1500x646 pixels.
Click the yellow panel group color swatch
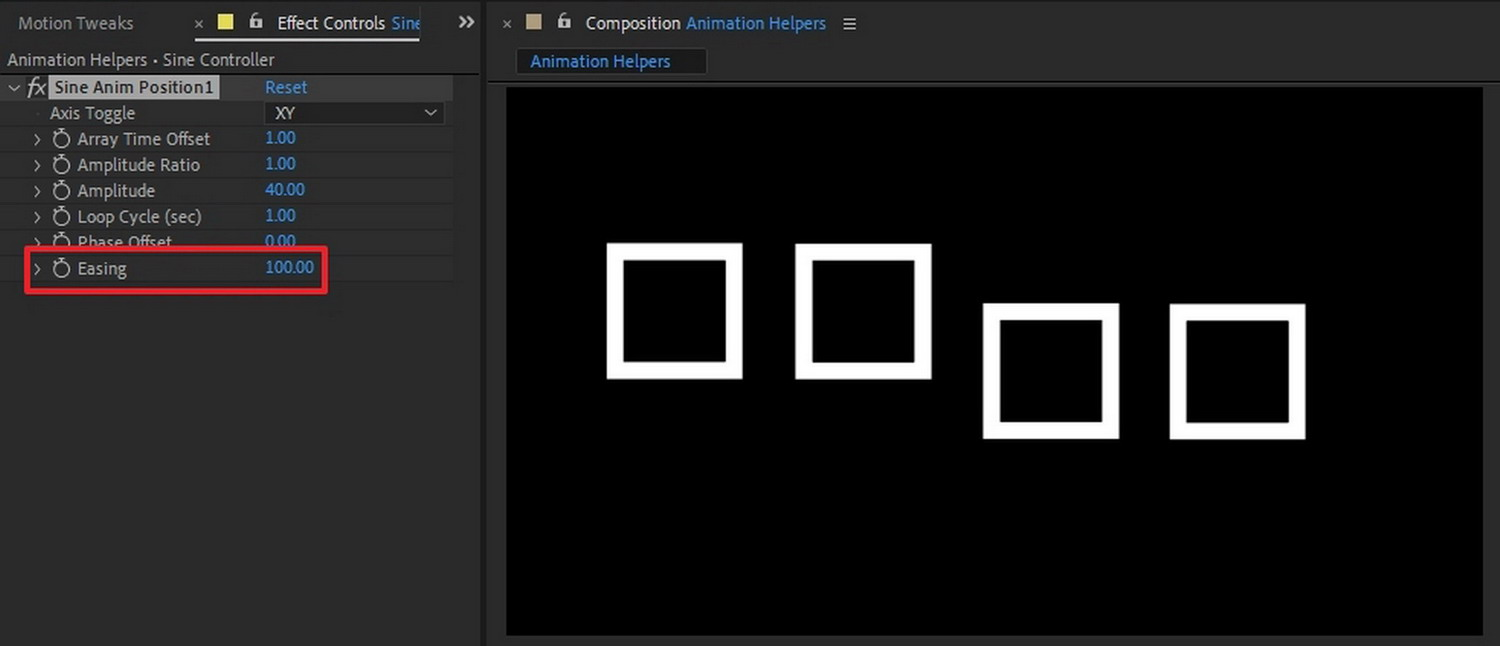coord(225,20)
